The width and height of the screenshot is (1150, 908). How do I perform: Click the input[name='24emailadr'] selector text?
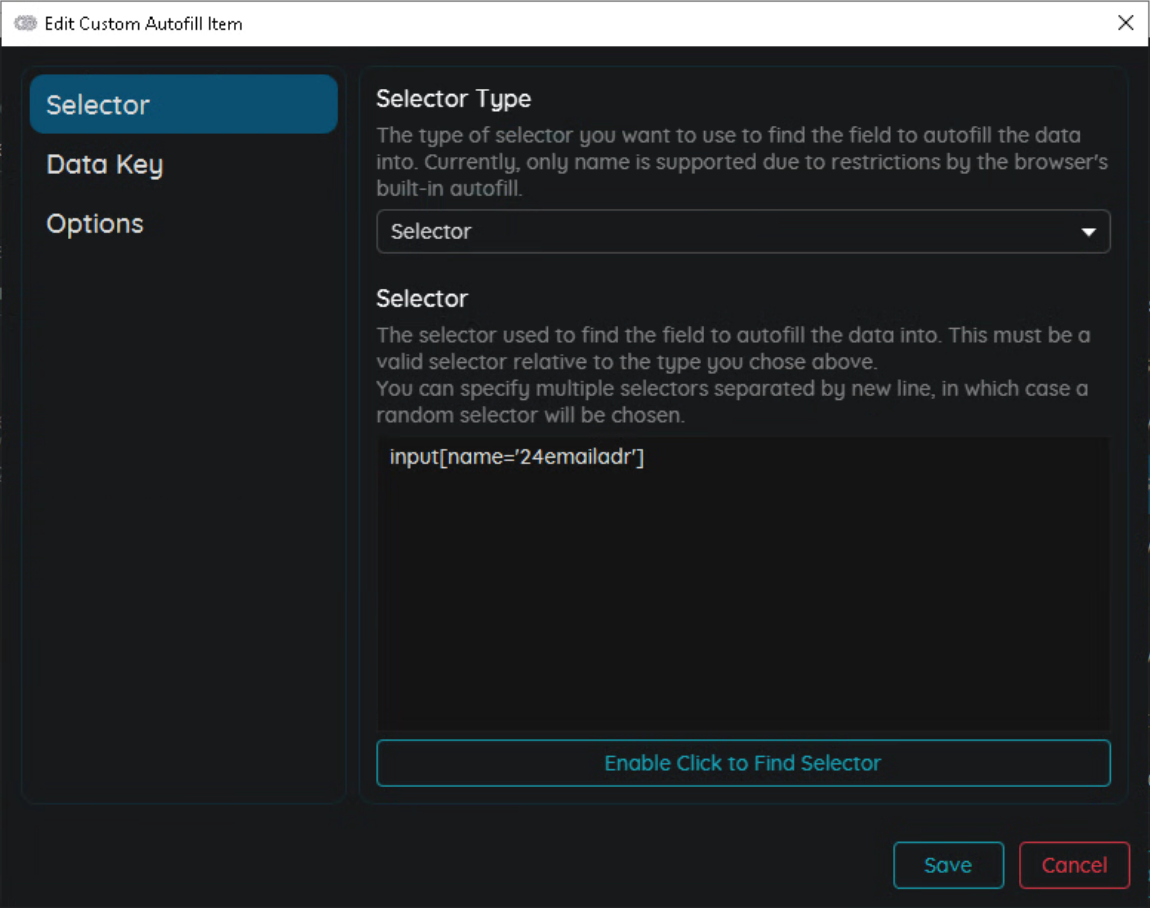(x=516, y=458)
